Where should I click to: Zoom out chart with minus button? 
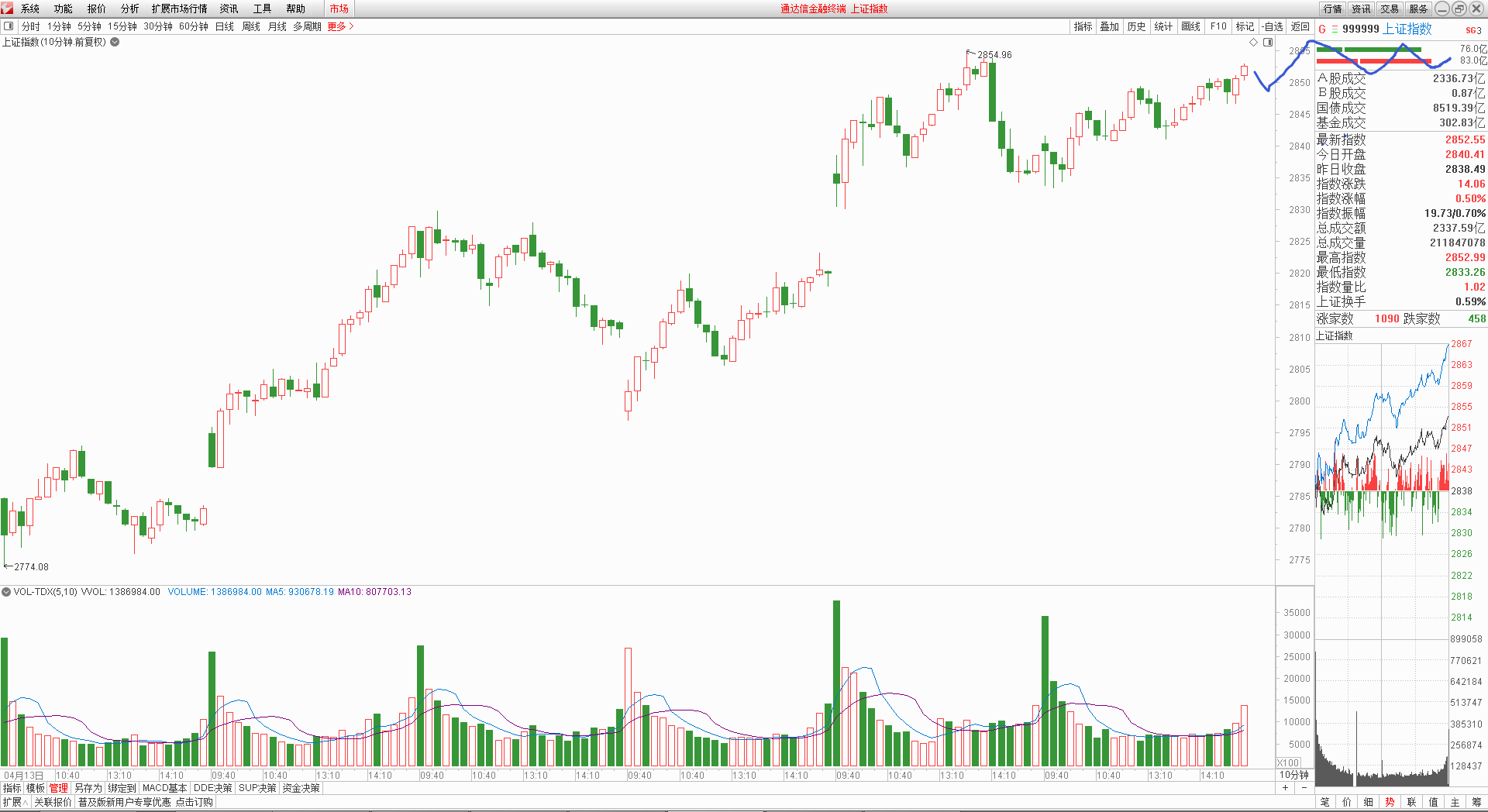[1304, 788]
